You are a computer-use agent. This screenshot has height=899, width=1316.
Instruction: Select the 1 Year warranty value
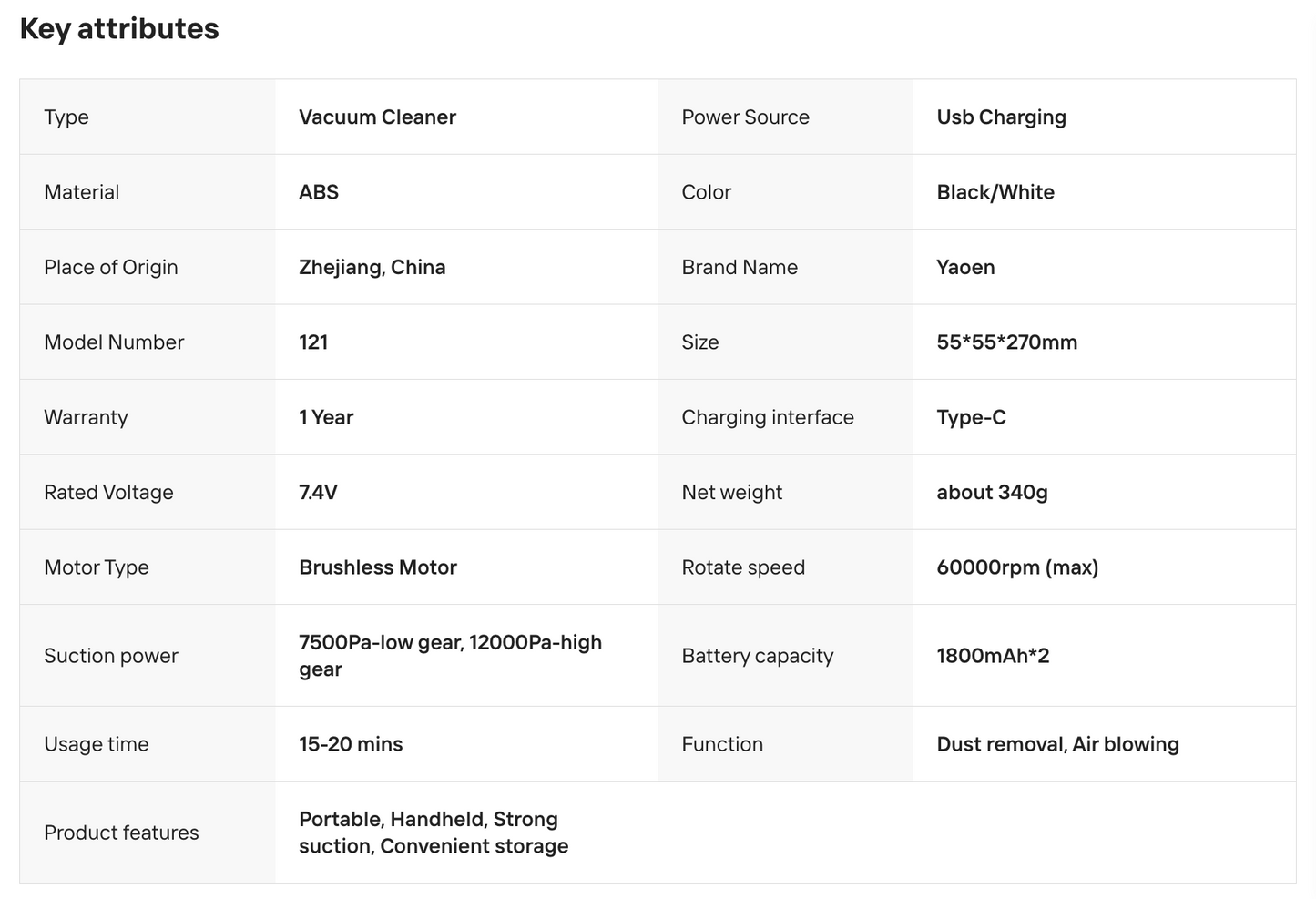coord(326,417)
